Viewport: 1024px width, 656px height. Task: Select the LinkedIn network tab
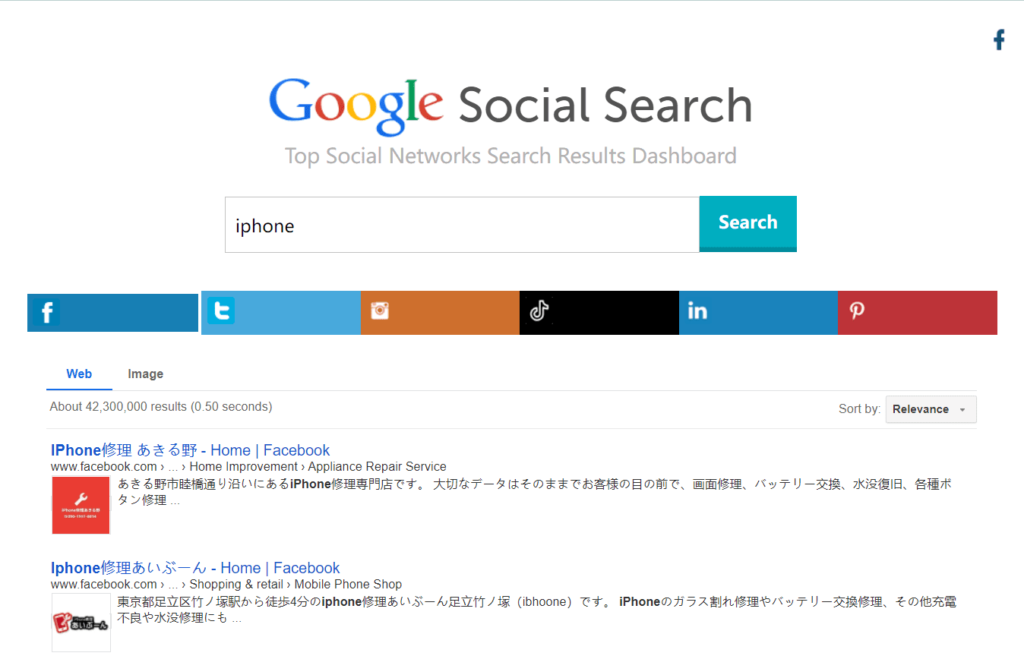click(758, 312)
